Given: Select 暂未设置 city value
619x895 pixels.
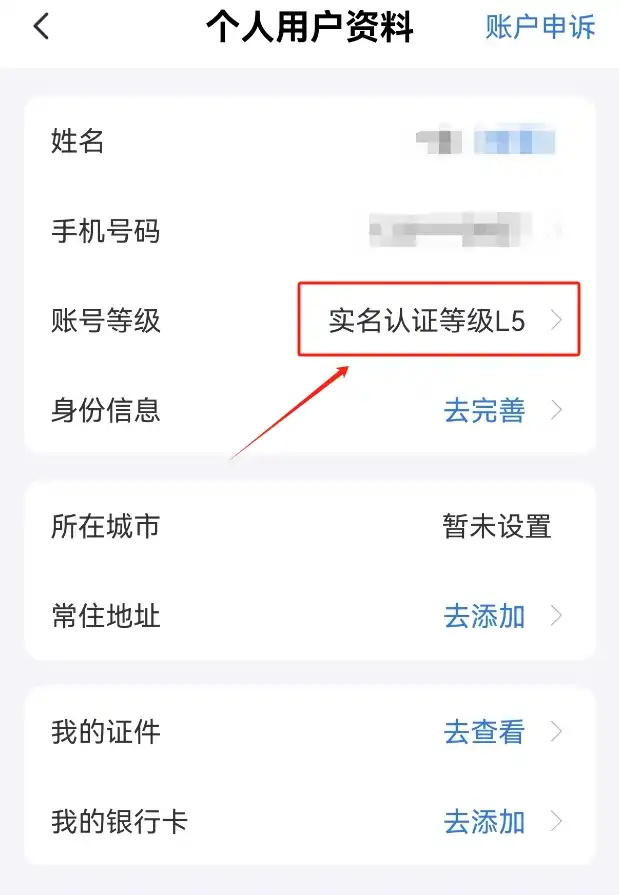Looking at the screenshot, I should [x=497, y=526].
